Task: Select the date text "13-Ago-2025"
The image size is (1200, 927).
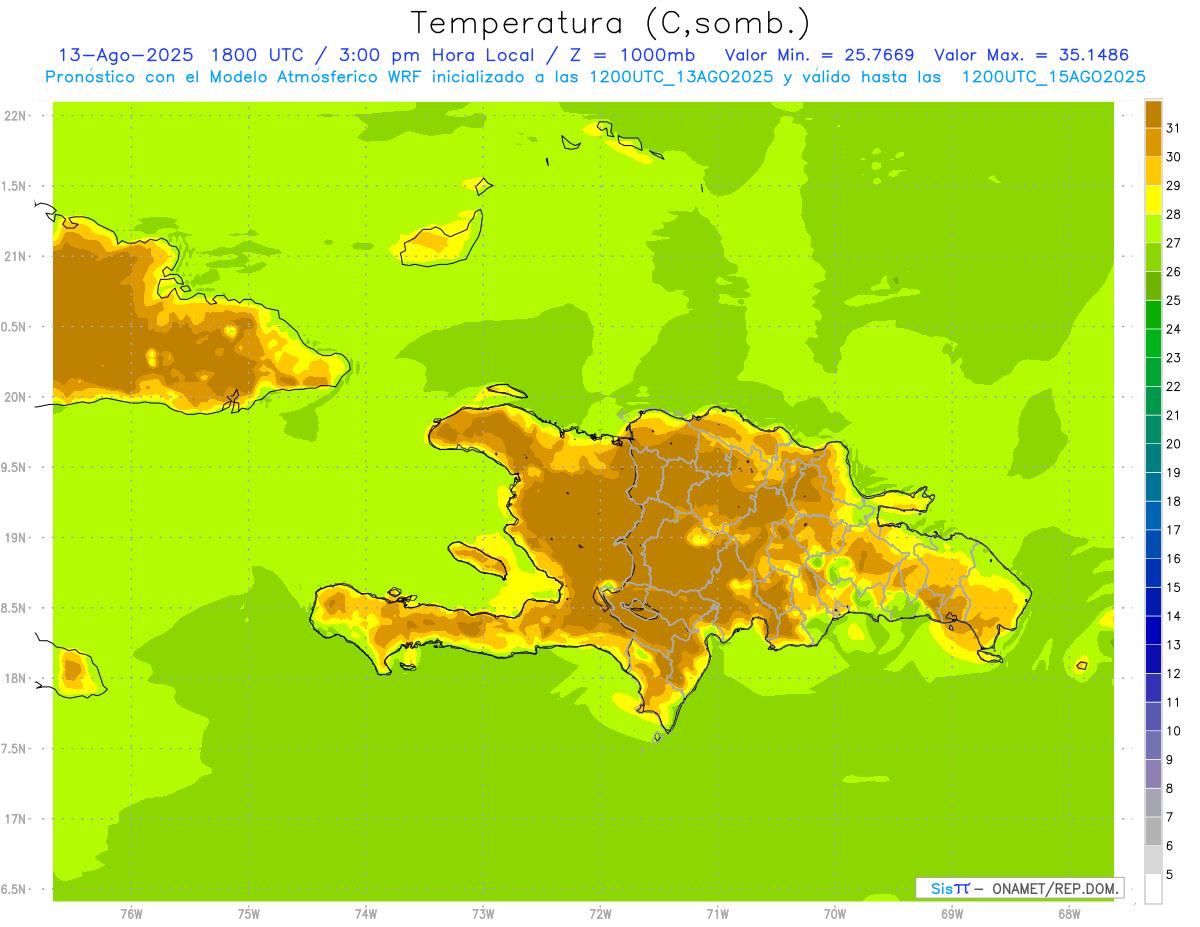Action: [x=125, y=55]
